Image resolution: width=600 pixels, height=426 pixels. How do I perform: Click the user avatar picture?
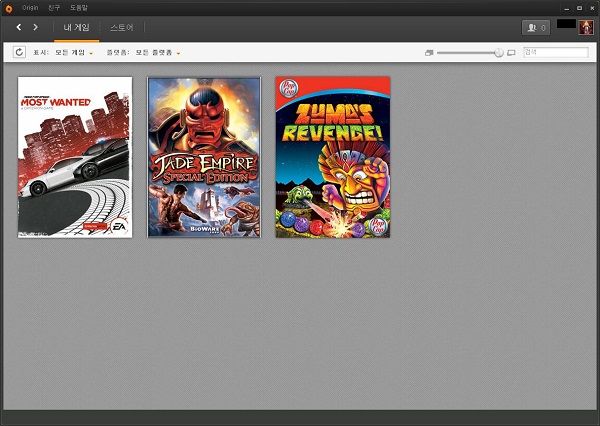(x=586, y=28)
